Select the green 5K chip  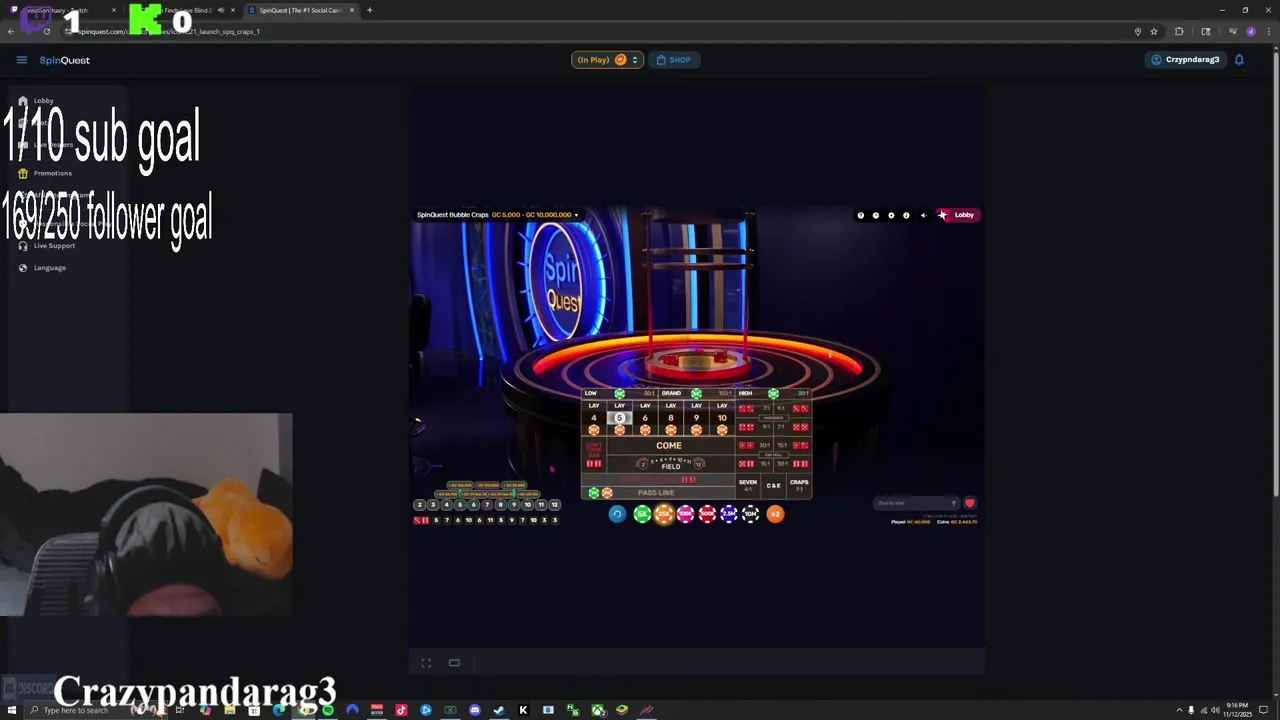coord(642,514)
